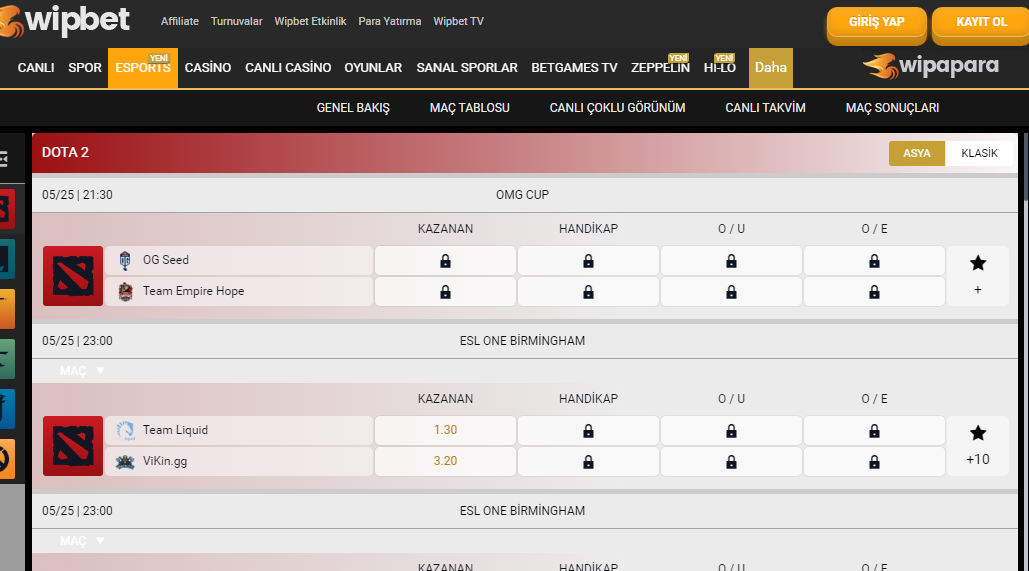Click the ViKin.gg team logo
This screenshot has height=571, width=1029.
(125, 461)
